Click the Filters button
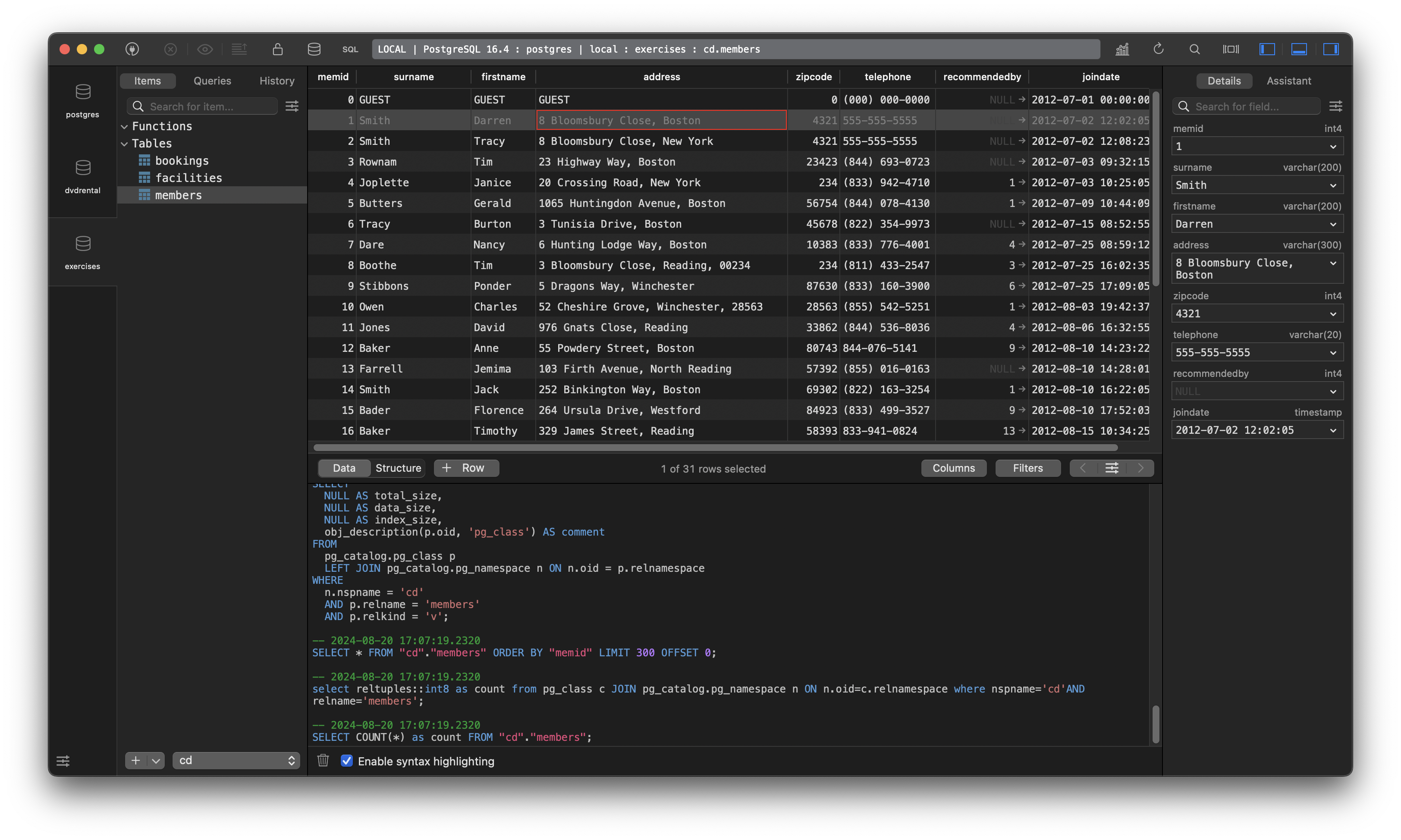The height and width of the screenshot is (840, 1401). click(x=1027, y=468)
